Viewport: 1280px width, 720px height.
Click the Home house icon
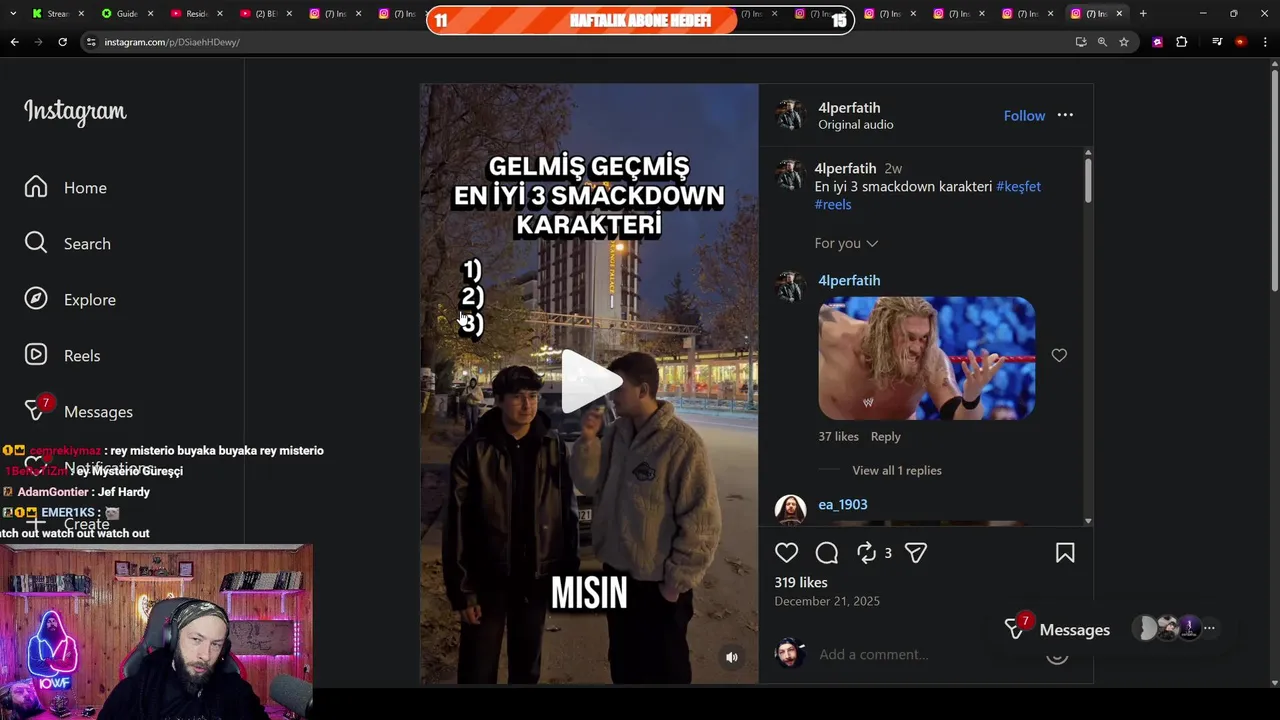[36, 187]
